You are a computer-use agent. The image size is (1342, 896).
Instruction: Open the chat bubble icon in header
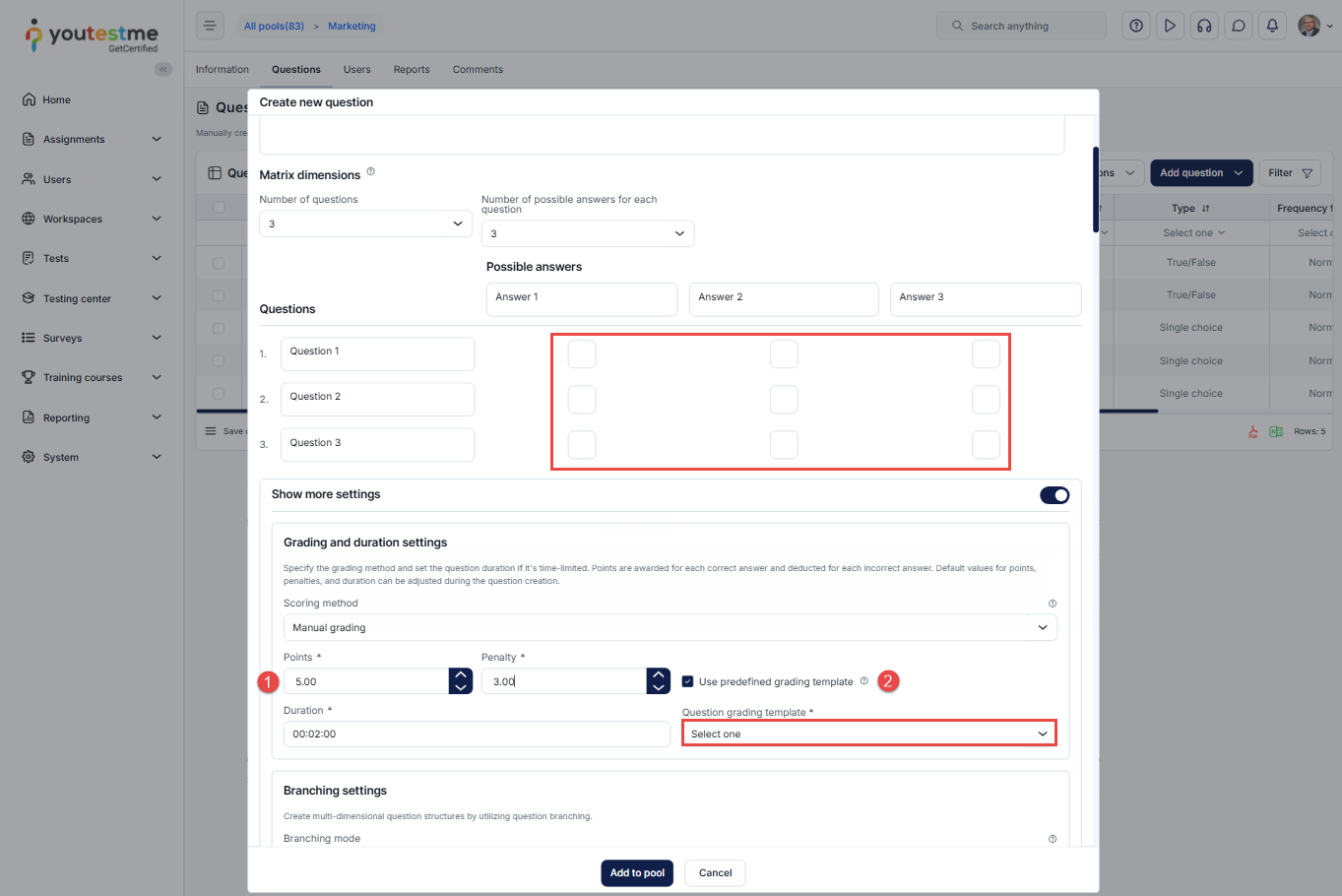pos(1239,27)
